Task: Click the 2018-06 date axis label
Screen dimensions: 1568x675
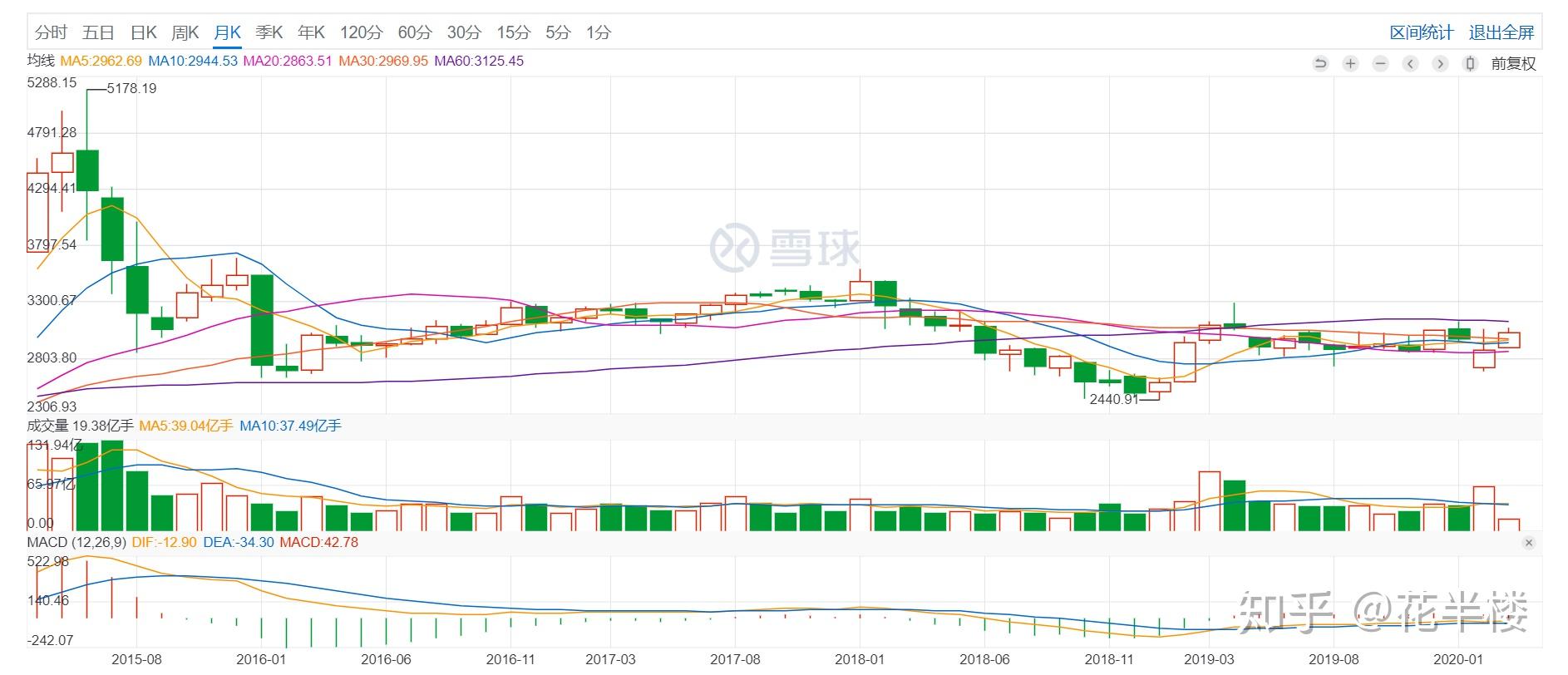Action: [x=984, y=659]
